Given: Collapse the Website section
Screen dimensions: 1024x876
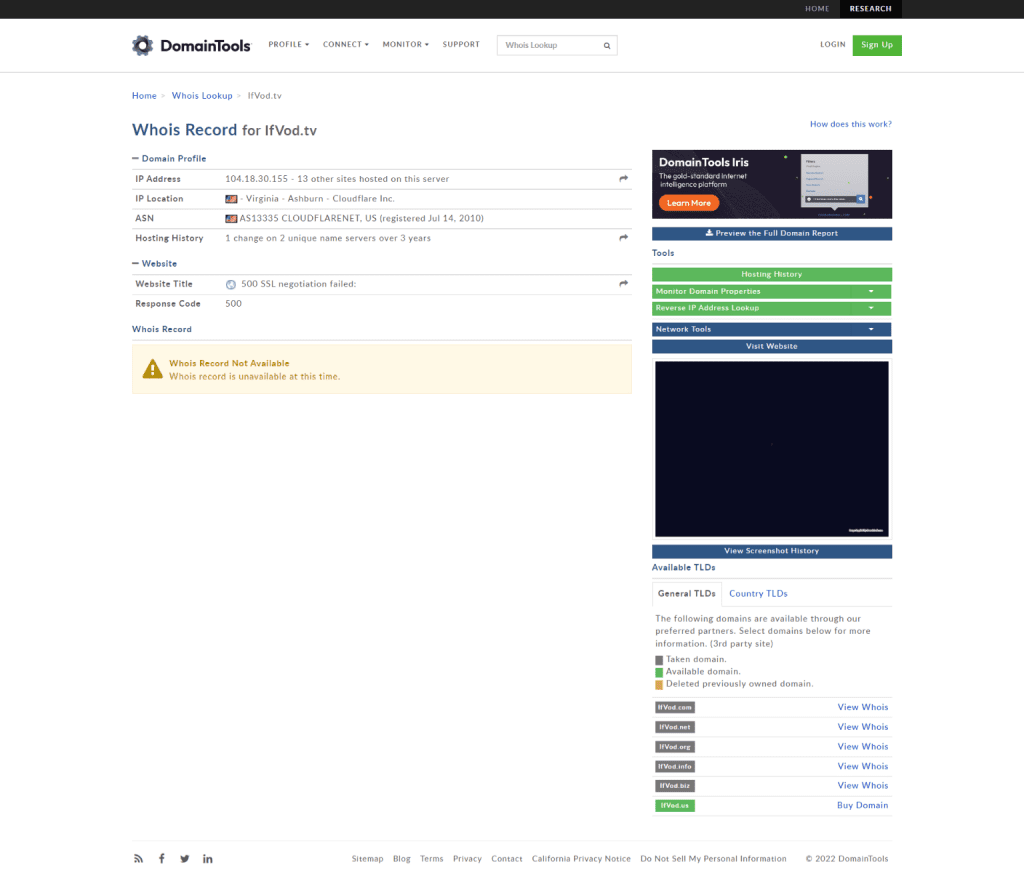Looking at the screenshot, I should point(155,263).
